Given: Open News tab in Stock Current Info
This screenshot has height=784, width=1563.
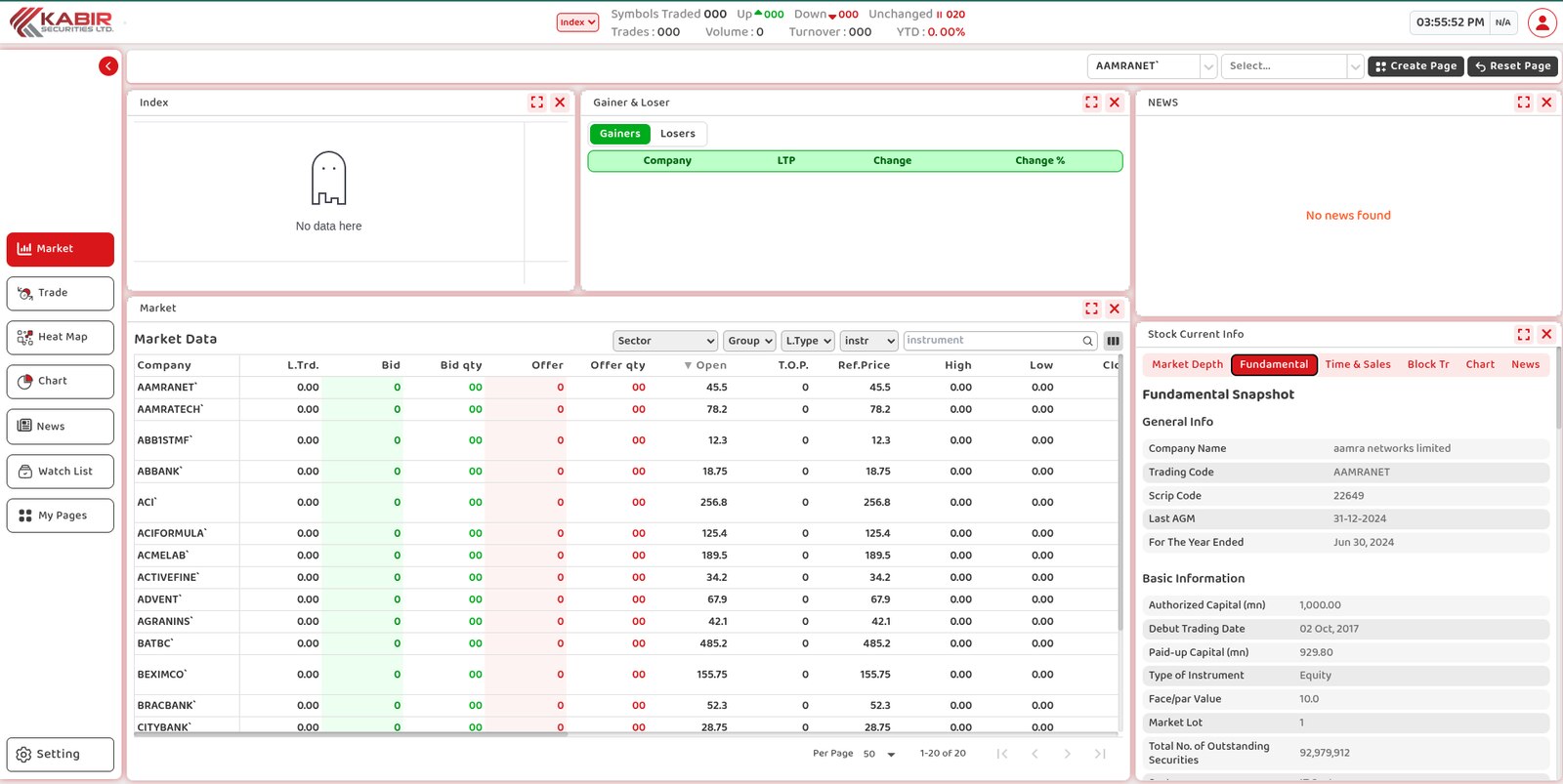Looking at the screenshot, I should 1525,365.
